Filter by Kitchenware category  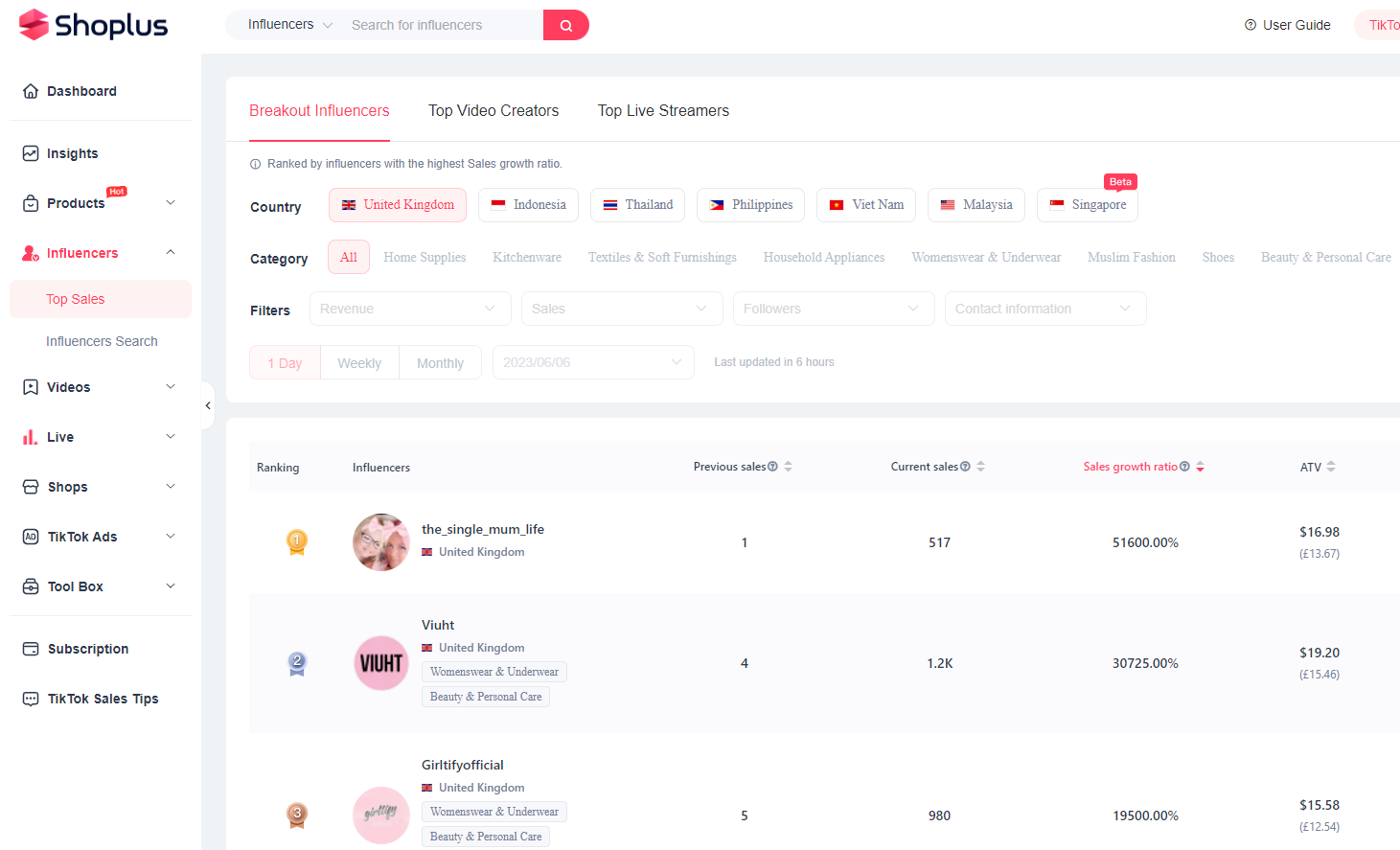(x=527, y=258)
